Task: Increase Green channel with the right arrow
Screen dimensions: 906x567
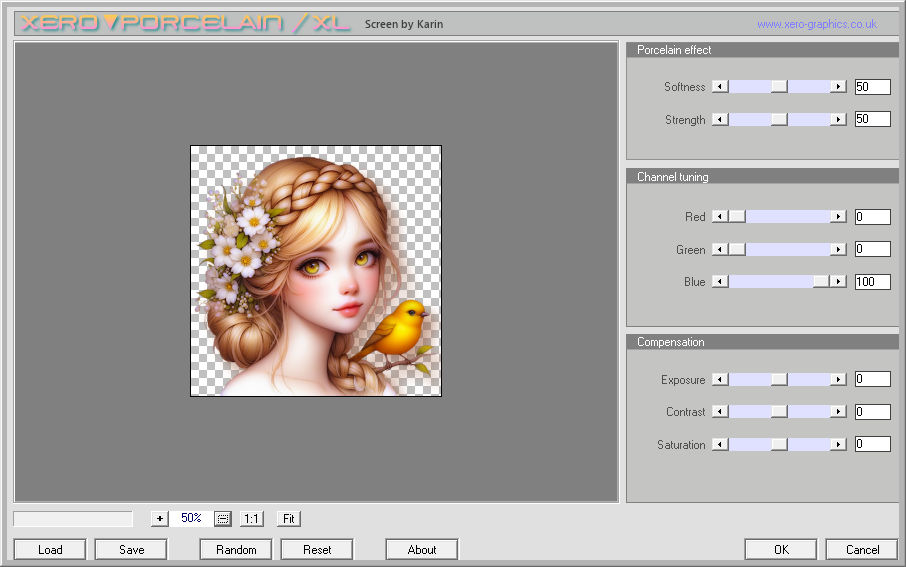Action: pos(838,250)
